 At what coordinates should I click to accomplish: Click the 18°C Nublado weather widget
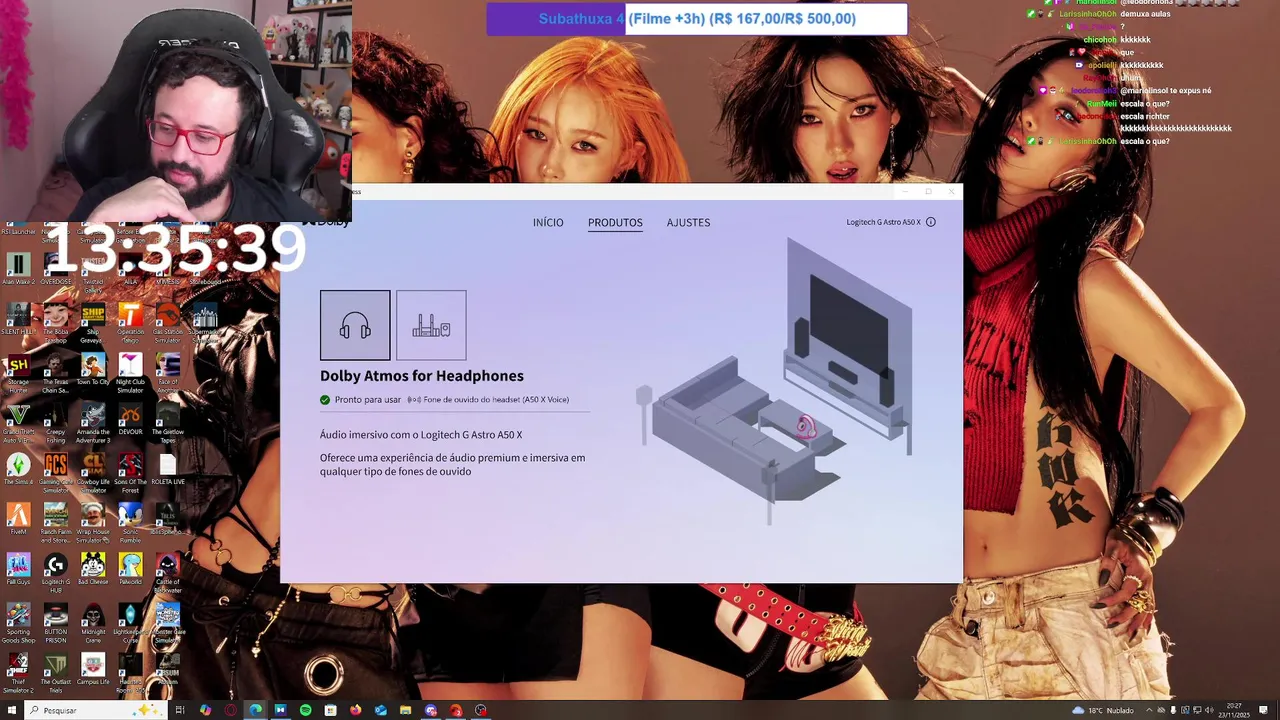(x=1103, y=710)
